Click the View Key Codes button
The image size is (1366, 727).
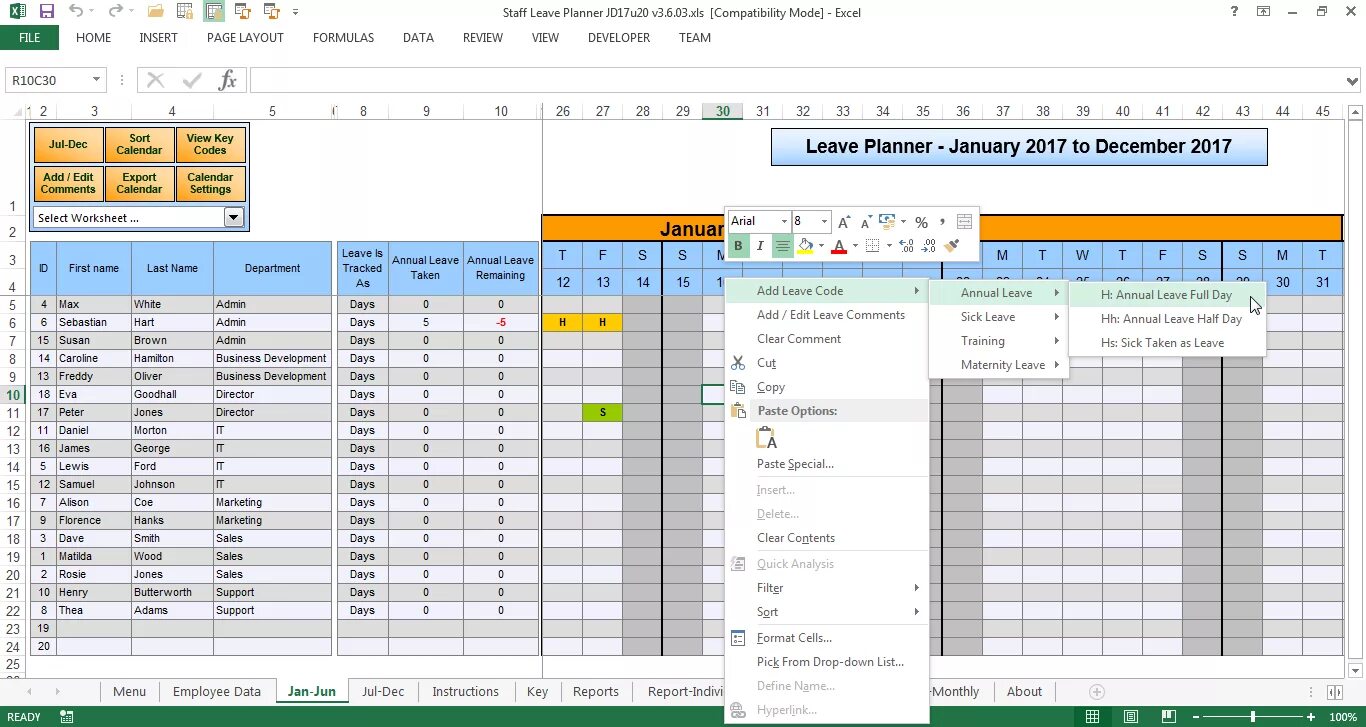[210, 145]
